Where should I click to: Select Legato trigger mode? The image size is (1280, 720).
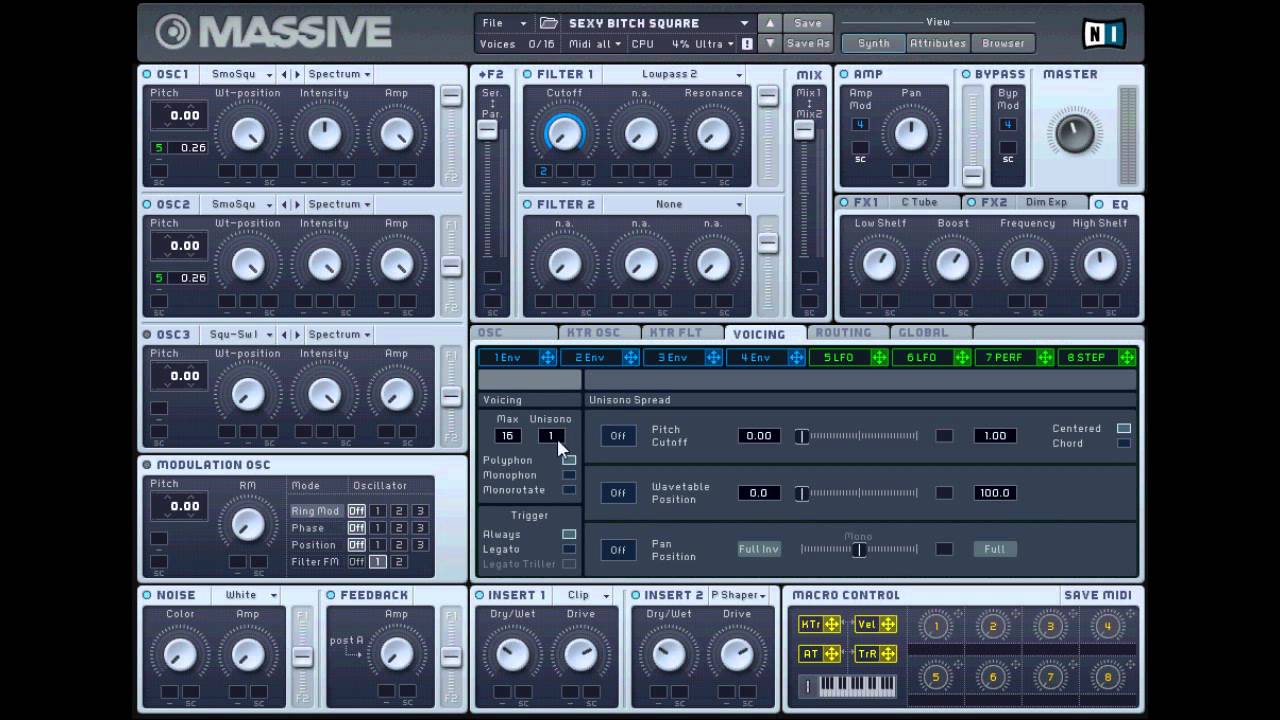(569, 549)
